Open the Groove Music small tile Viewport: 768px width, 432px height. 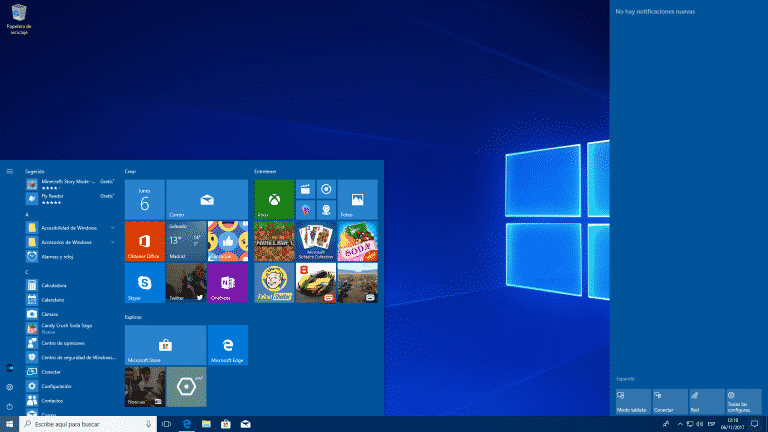tap(326, 189)
